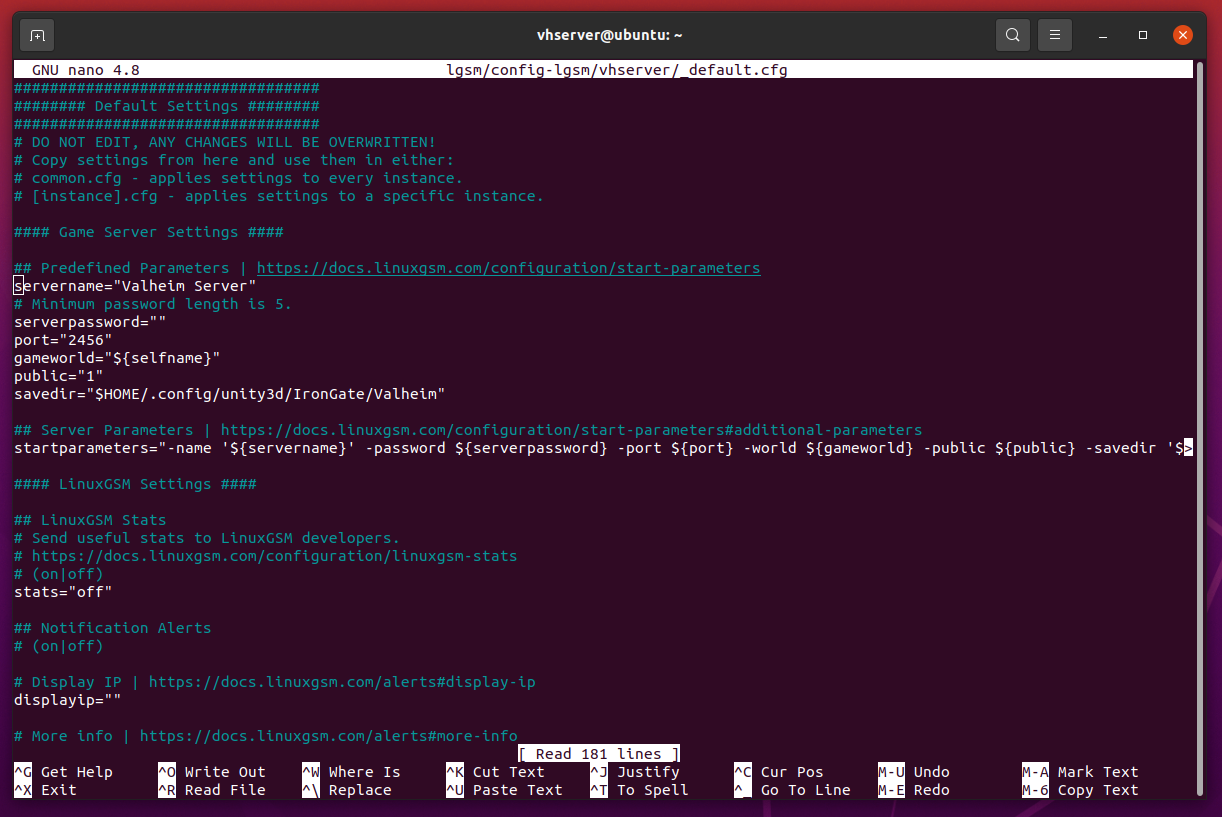The image size is (1222, 817).
Task: Click the servername="Valheim Server" line
Action: [x=135, y=286]
